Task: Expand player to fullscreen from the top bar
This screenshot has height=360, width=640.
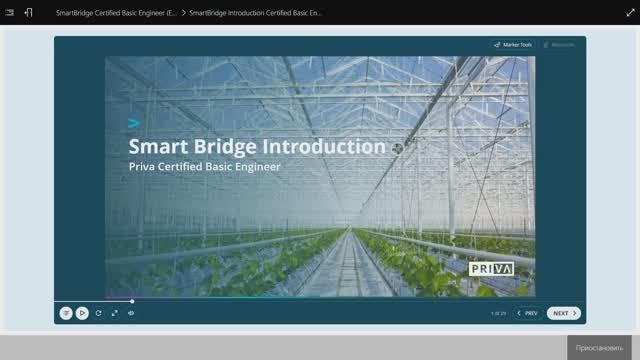Action: pos(630,13)
